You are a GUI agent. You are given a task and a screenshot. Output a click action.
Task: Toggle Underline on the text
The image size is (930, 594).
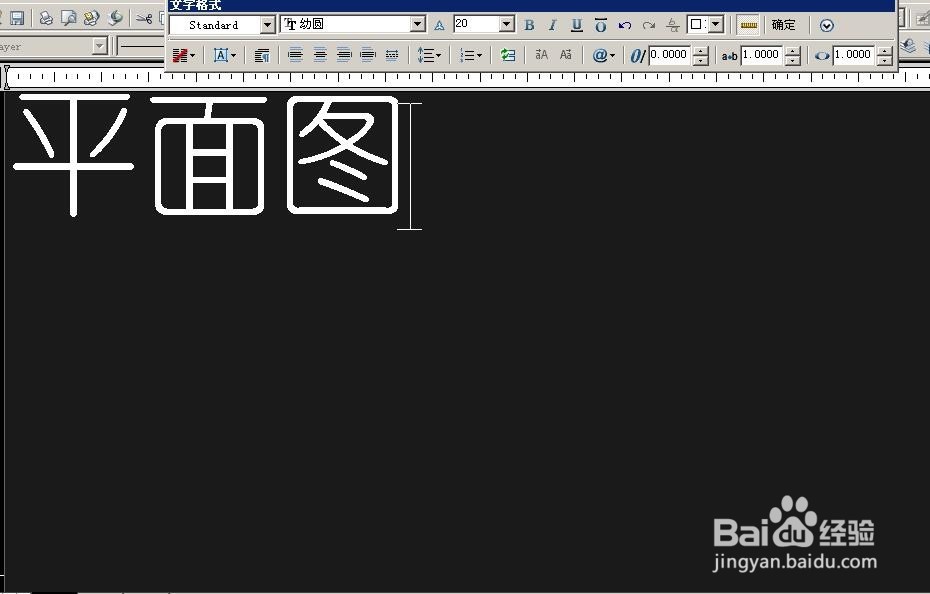coord(574,25)
